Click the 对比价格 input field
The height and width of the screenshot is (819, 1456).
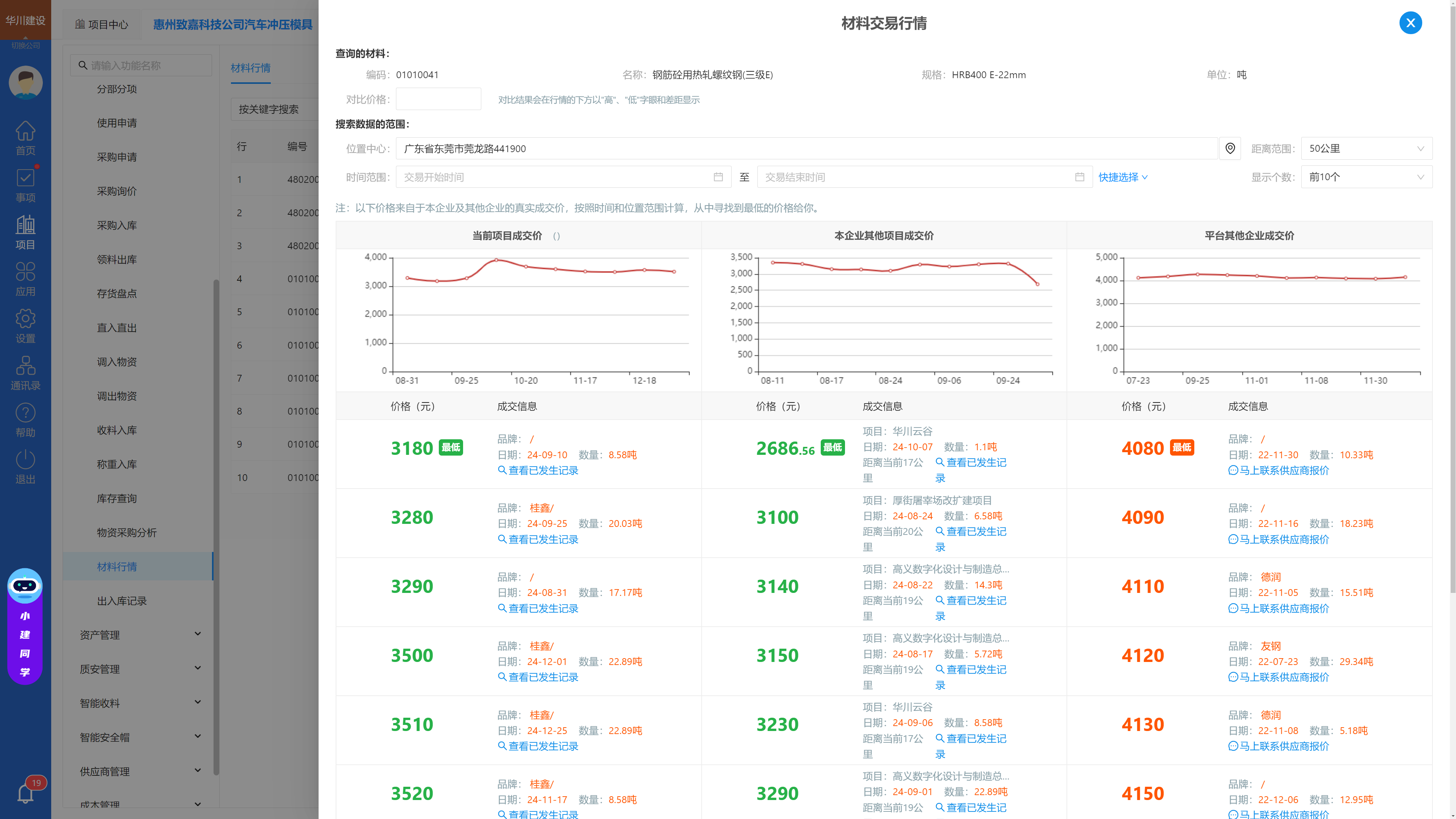click(438, 99)
